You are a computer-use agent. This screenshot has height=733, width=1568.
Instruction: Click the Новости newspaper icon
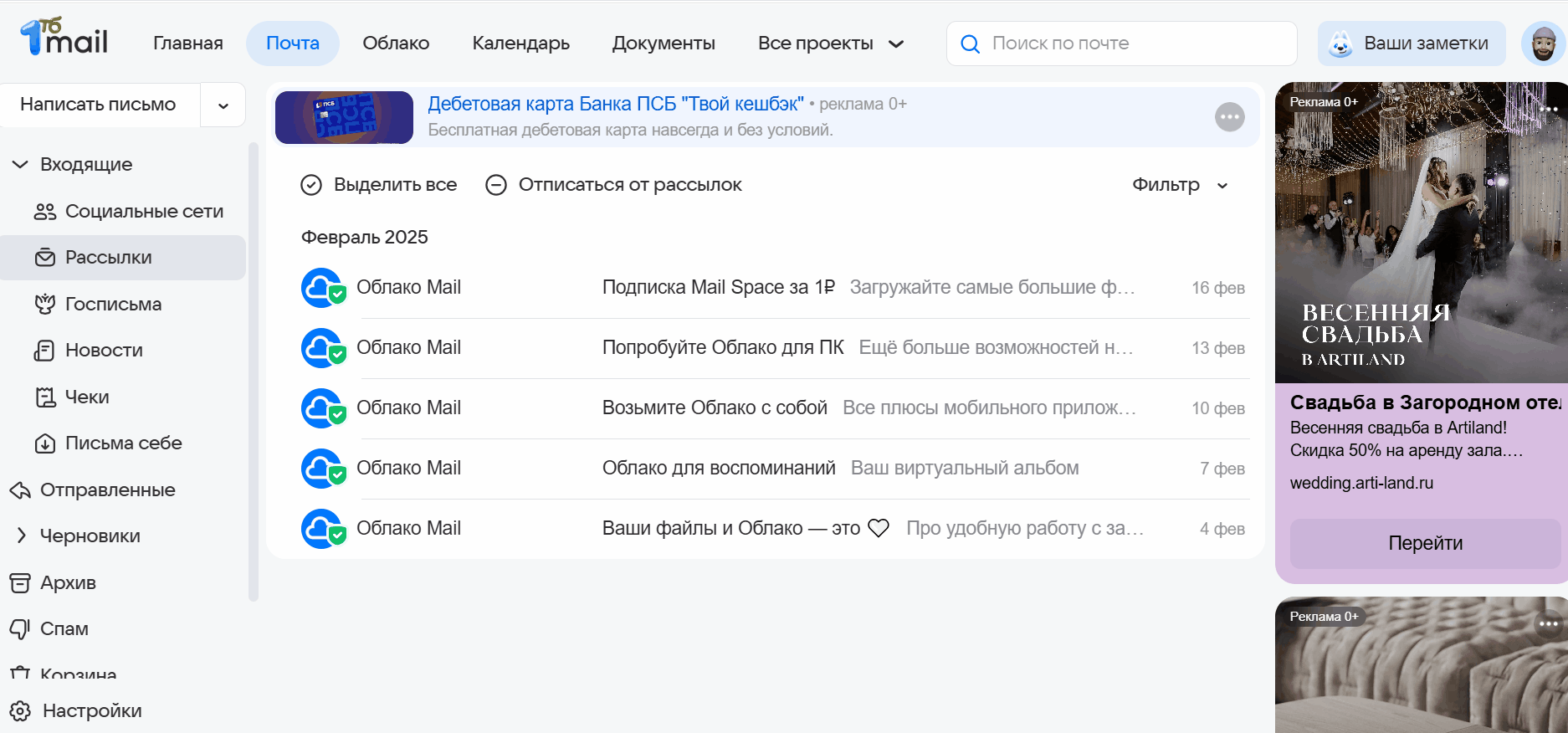(x=44, y=351)
